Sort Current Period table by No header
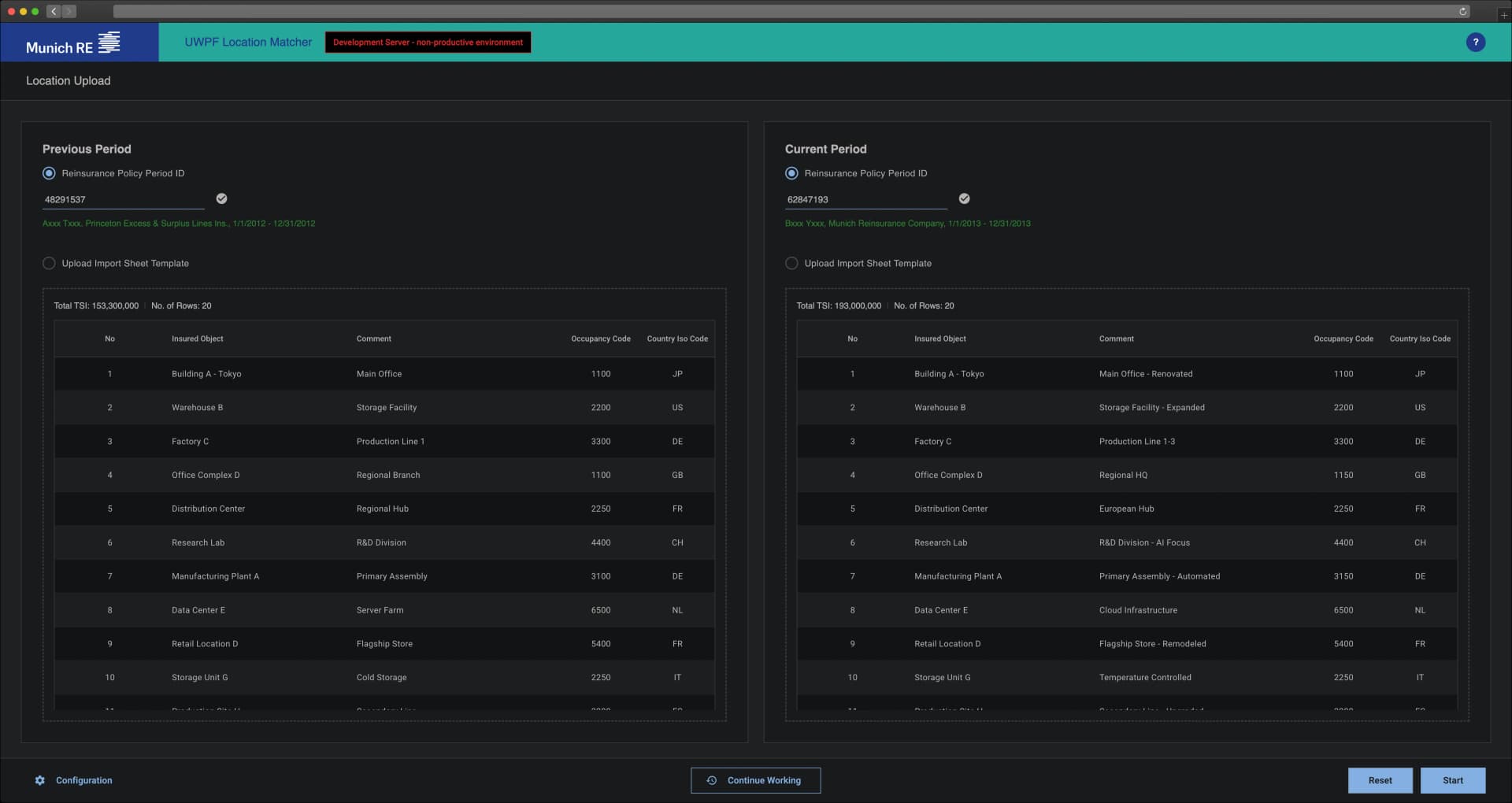This screenshot has width=1512, height=803. tap(852, 339)
